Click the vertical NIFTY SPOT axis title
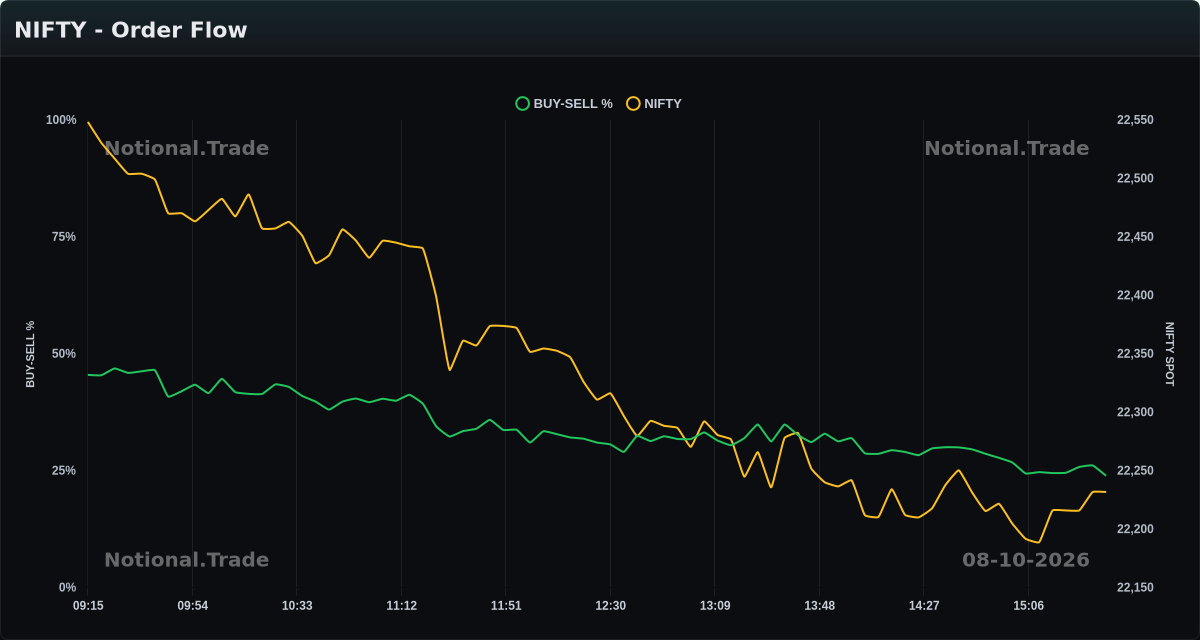This screenshot has width=1200, height=640. (1170, 354)
